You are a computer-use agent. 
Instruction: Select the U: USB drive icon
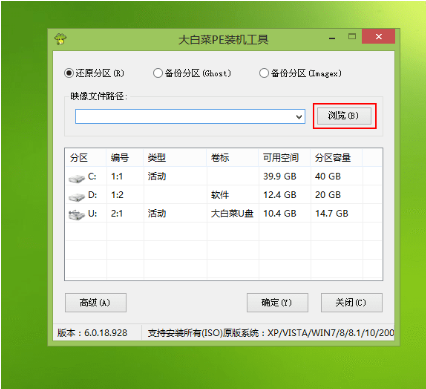[77, 215]
